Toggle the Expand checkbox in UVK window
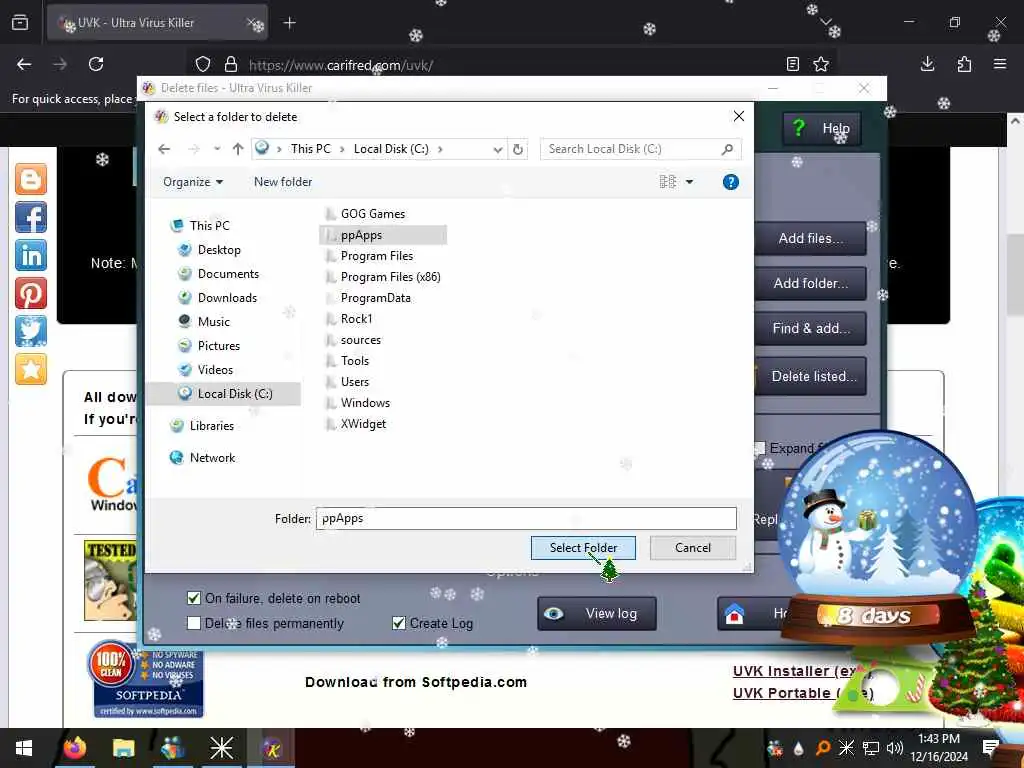 click(760, 449)
